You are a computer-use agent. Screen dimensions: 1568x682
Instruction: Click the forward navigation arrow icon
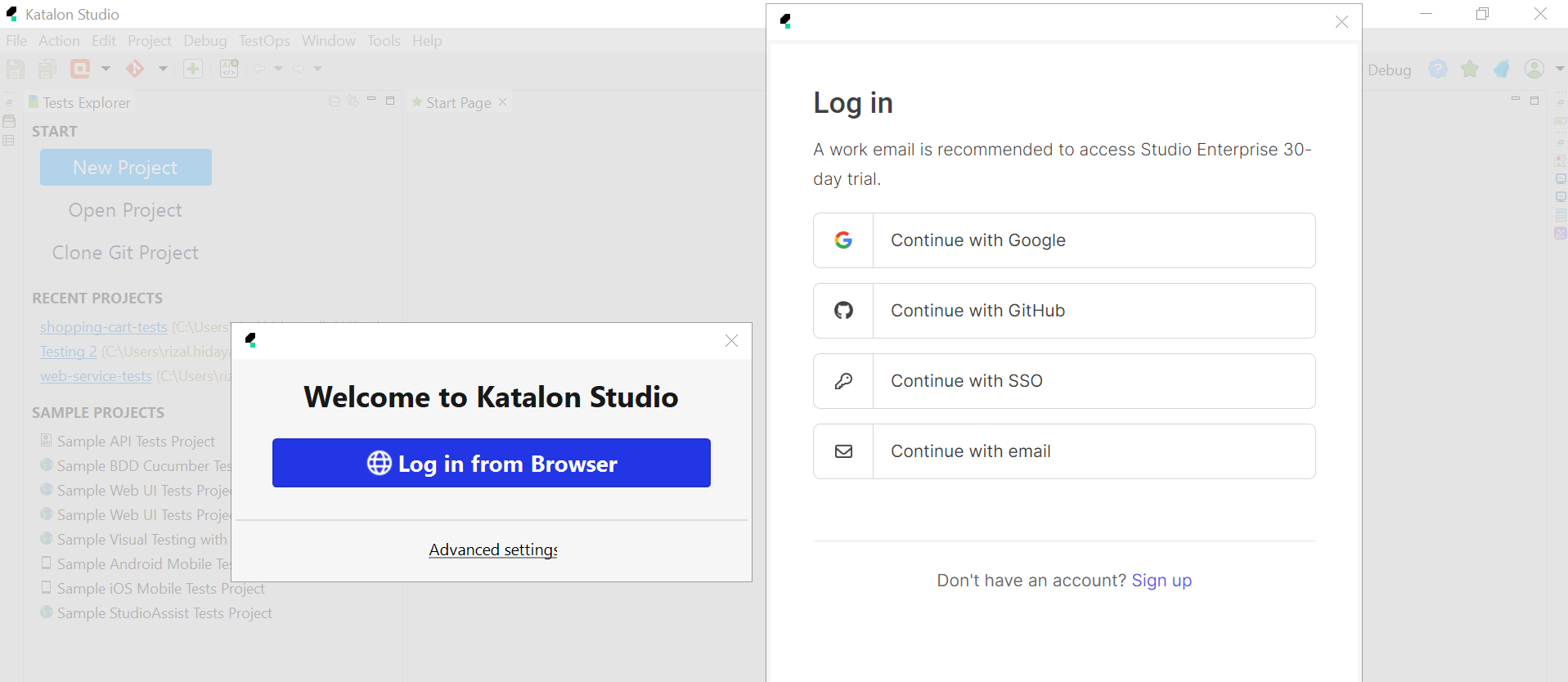coord(299,69)
